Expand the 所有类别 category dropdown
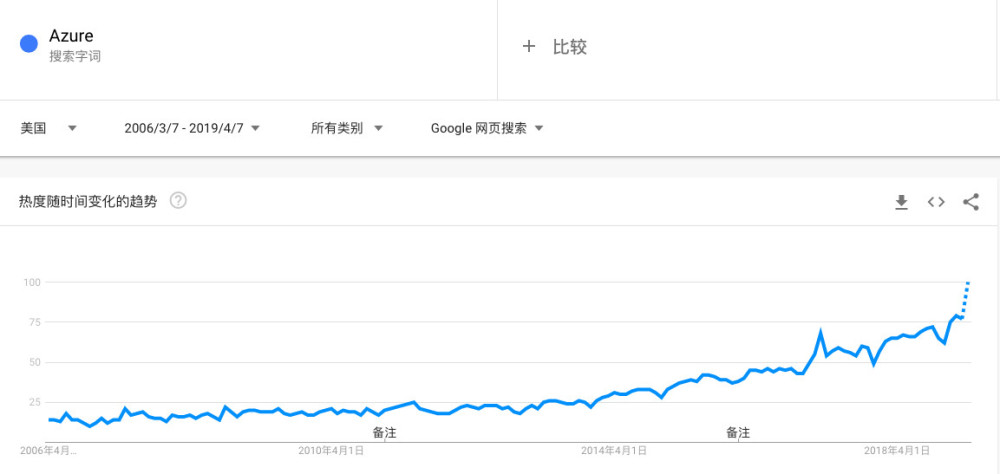Image resolution: width=1000 pixels, height=474 pixels. click(x=348, y=128)
